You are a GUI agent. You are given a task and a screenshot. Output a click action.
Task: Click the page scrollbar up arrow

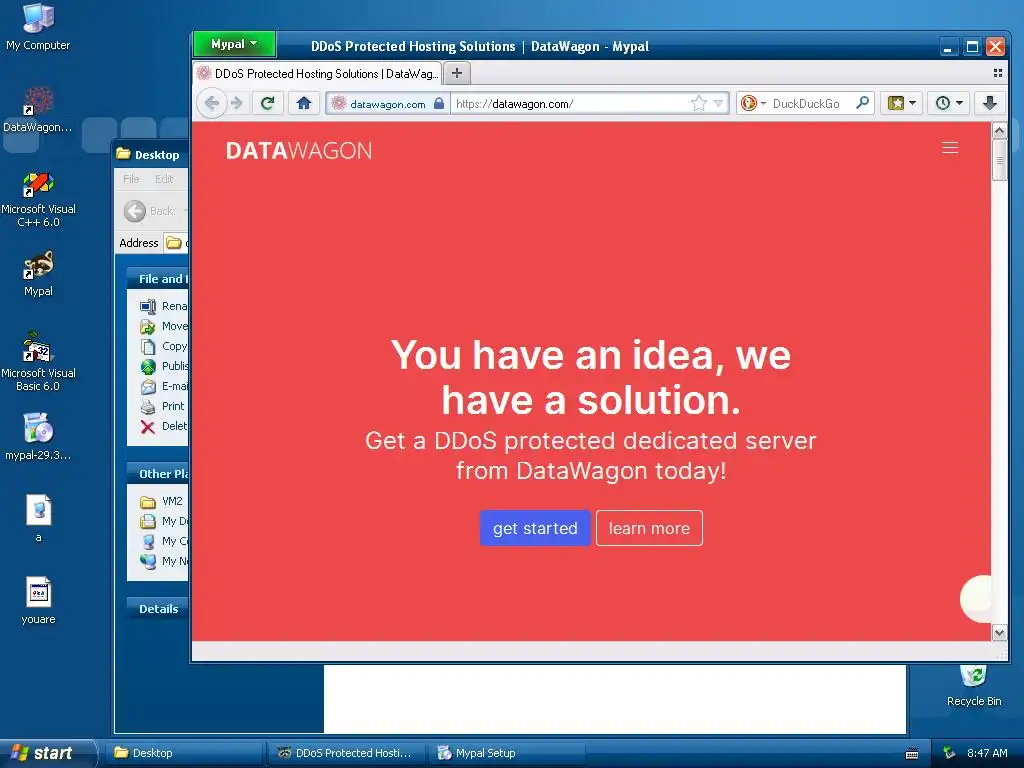tap(999, 131)
